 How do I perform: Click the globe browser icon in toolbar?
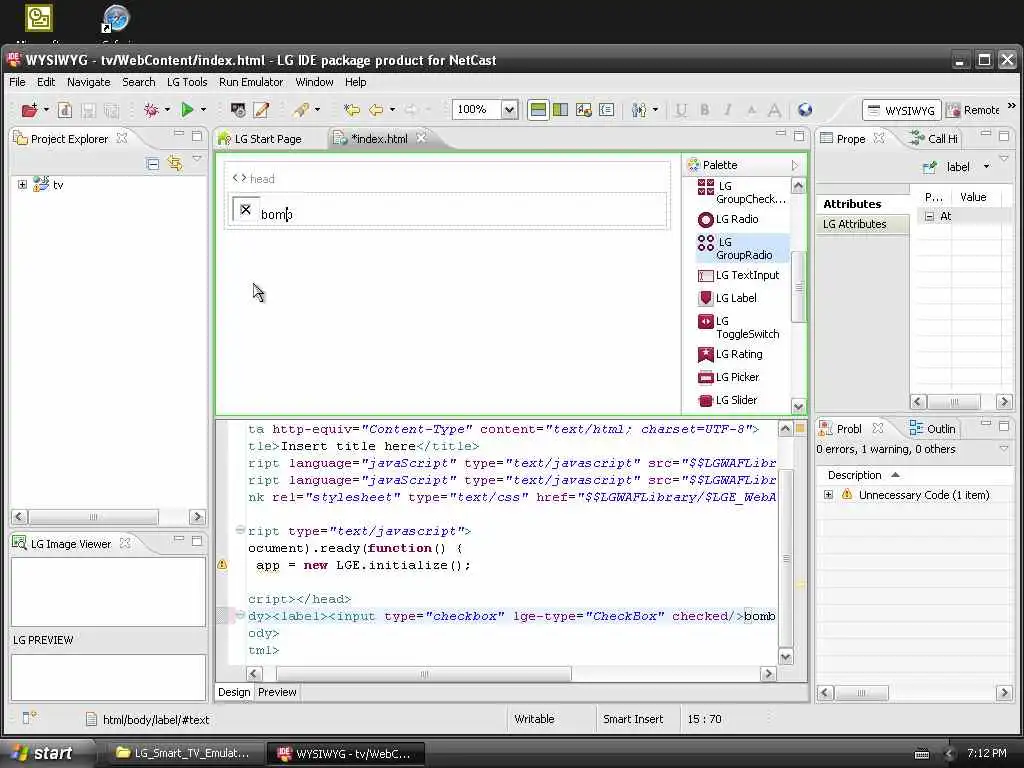[805, 110]
